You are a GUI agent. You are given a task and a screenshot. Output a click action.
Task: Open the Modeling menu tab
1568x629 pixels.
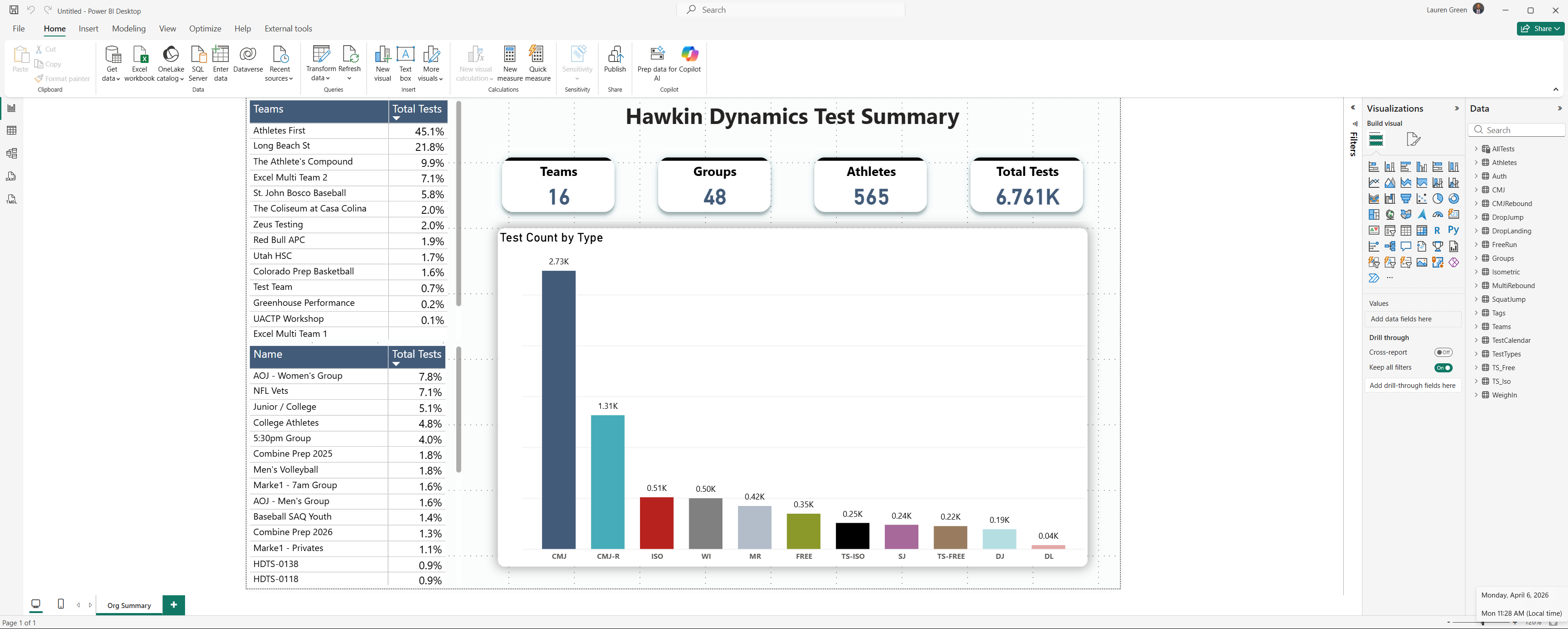pos(129,28)
